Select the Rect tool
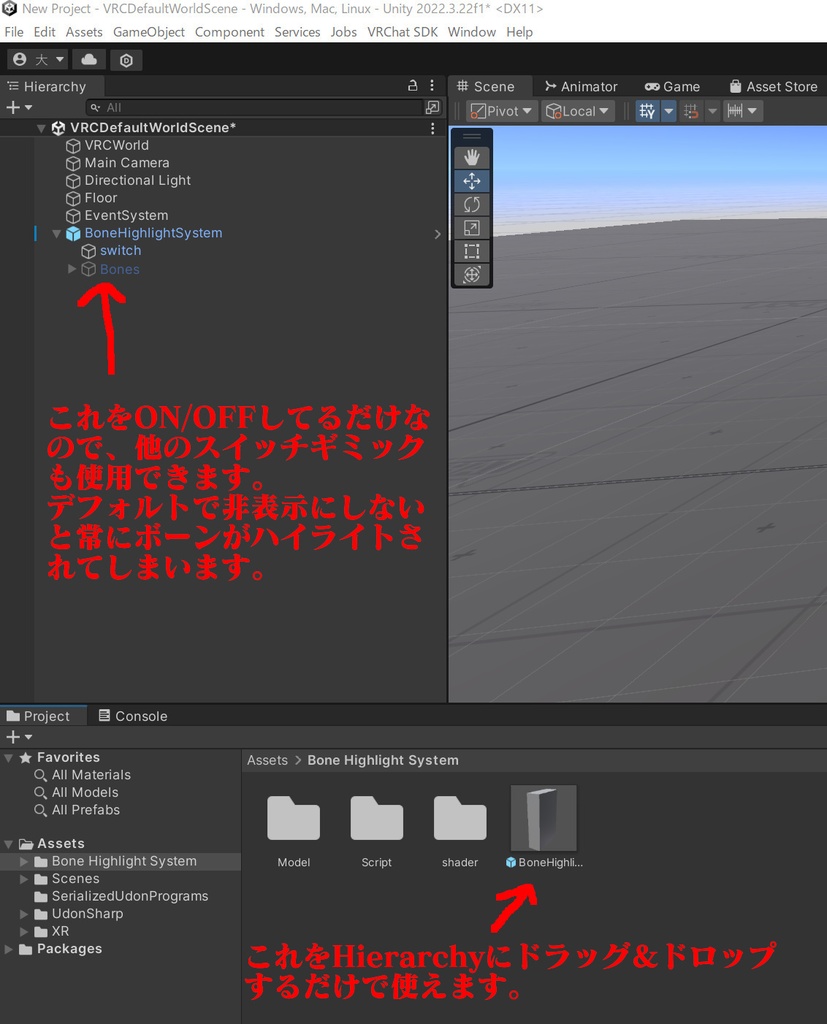The width and height of the screenshot is (827, 1024). click(471, 251)
